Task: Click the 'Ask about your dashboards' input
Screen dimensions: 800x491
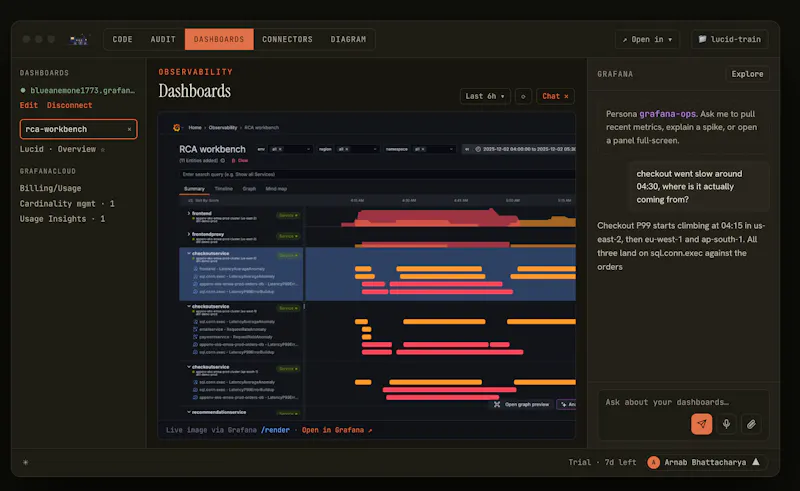Action: tap(667, 402)
